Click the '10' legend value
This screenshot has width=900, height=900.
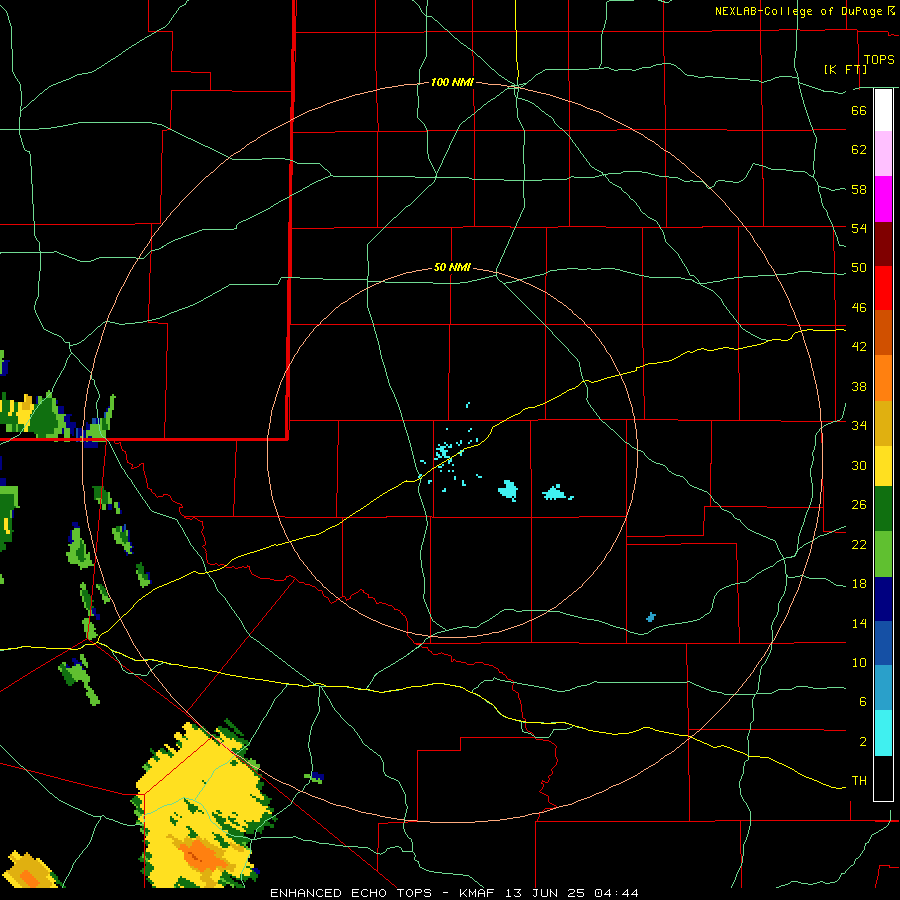pos(859,663)
